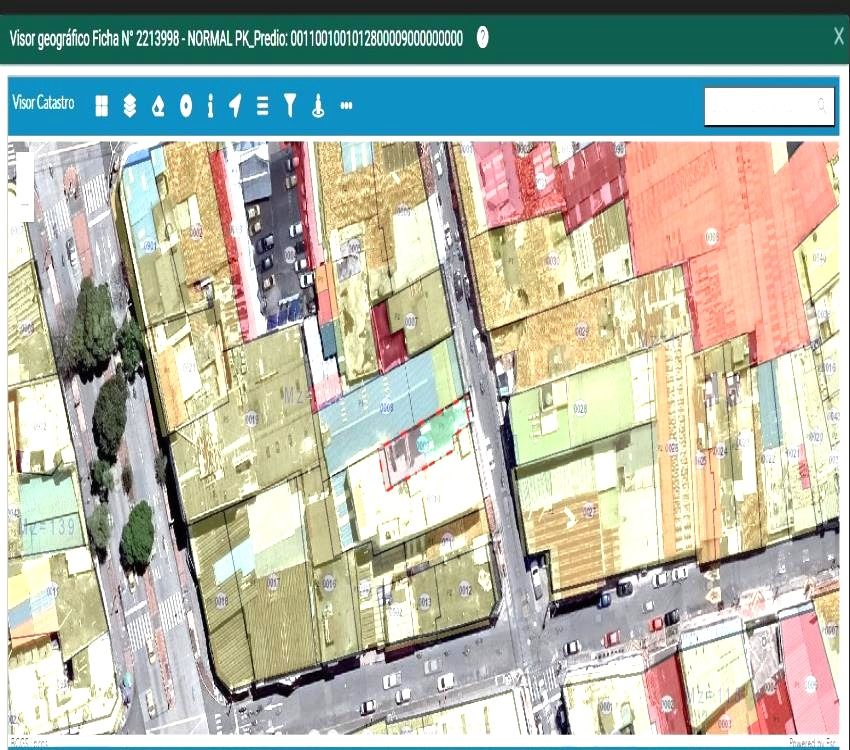
Task: Open the basemap gallery grid icon
Action: (102, 106)
